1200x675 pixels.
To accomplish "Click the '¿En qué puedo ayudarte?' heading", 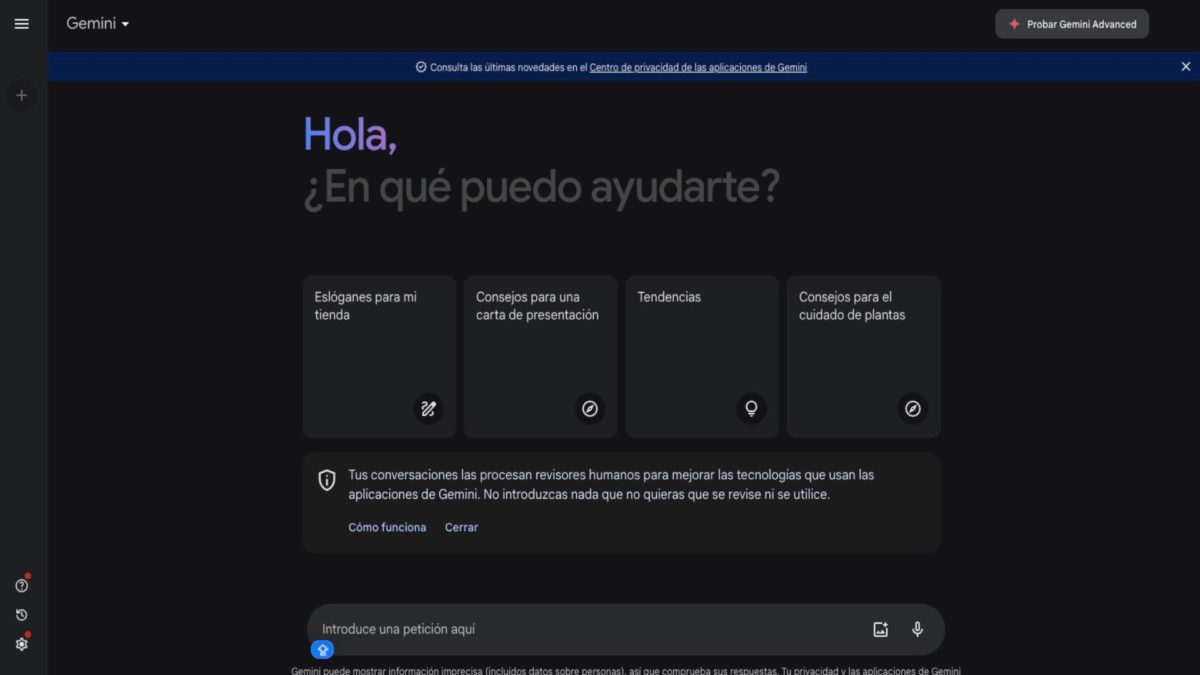I will [x=541, y=189].
